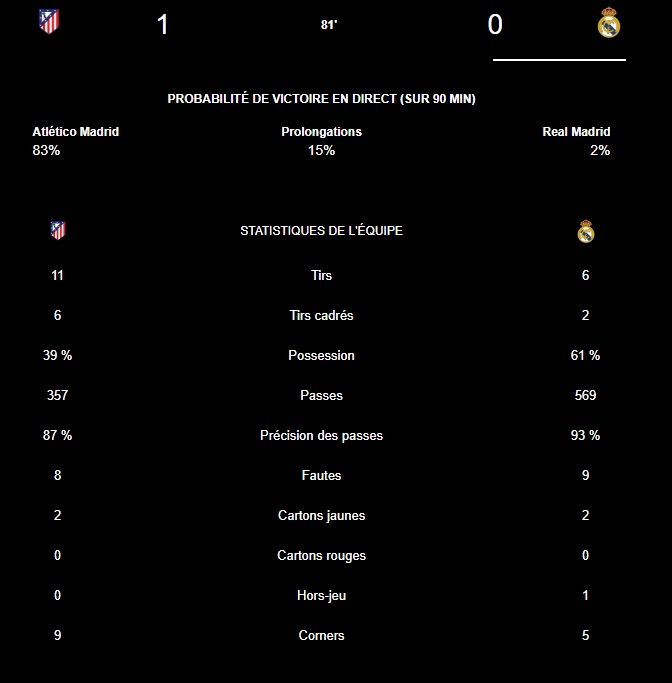Click Atlético Madrid score of 1
Image resolution: width=672 pixels, height=683 pixels.
(x=162, y=24)
